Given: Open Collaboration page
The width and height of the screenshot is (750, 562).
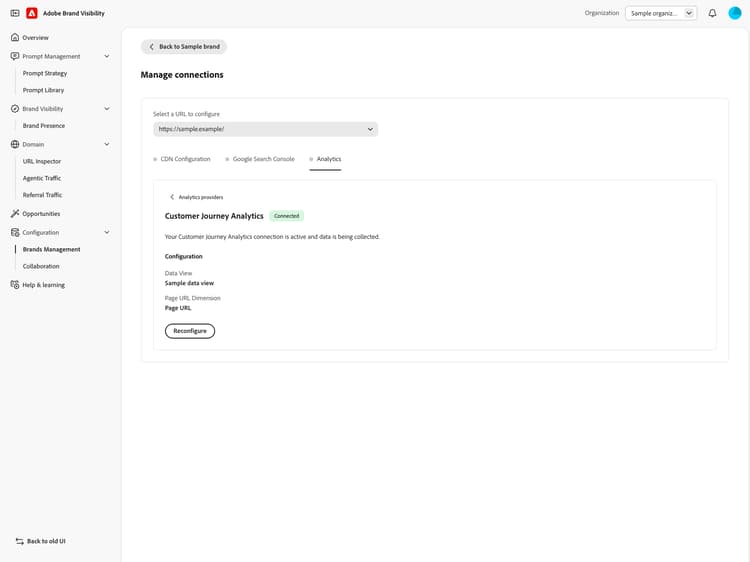Looking at the screenshot, I should click(41, 266).
